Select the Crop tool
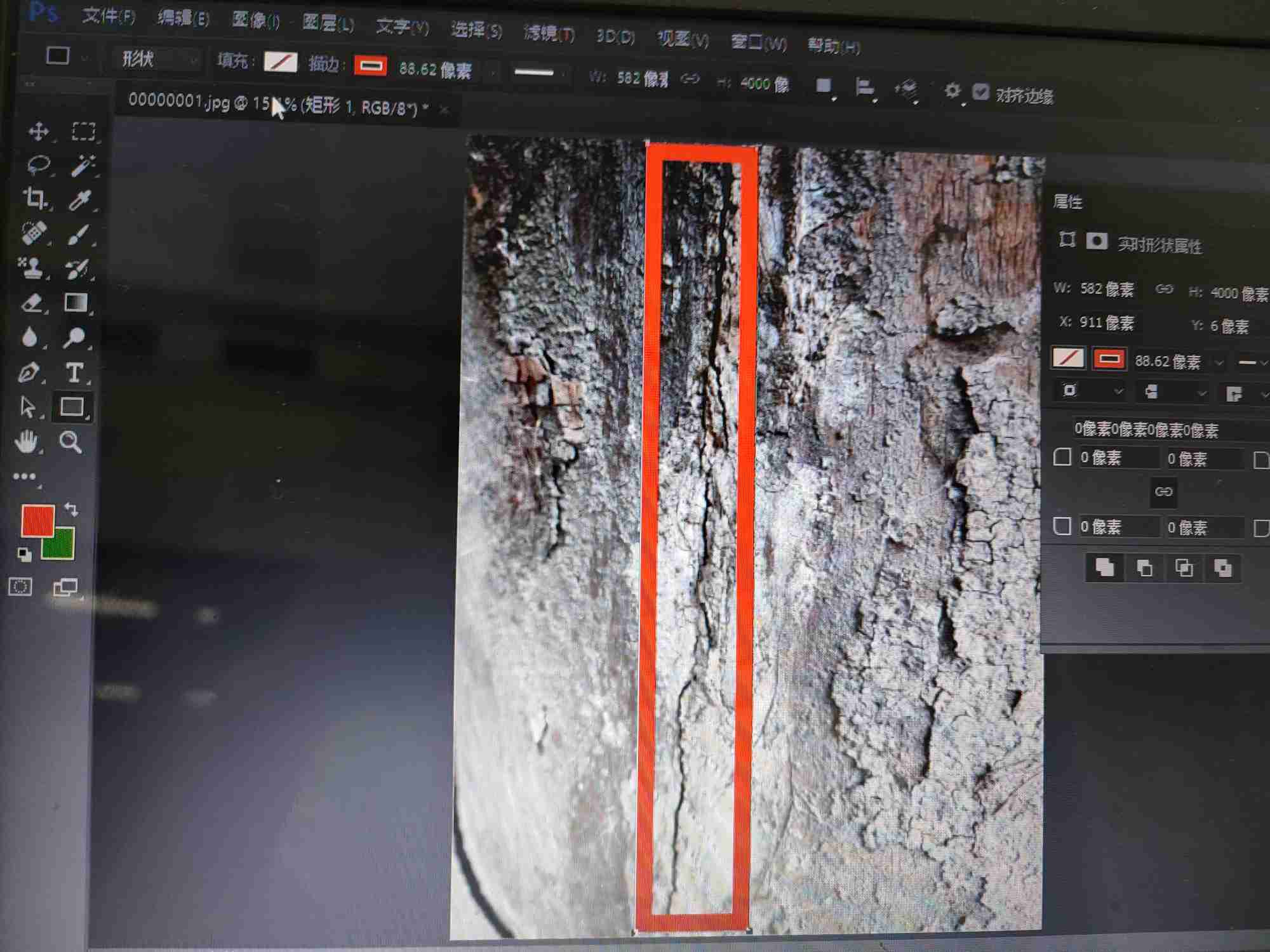 [x=35, y=199]
